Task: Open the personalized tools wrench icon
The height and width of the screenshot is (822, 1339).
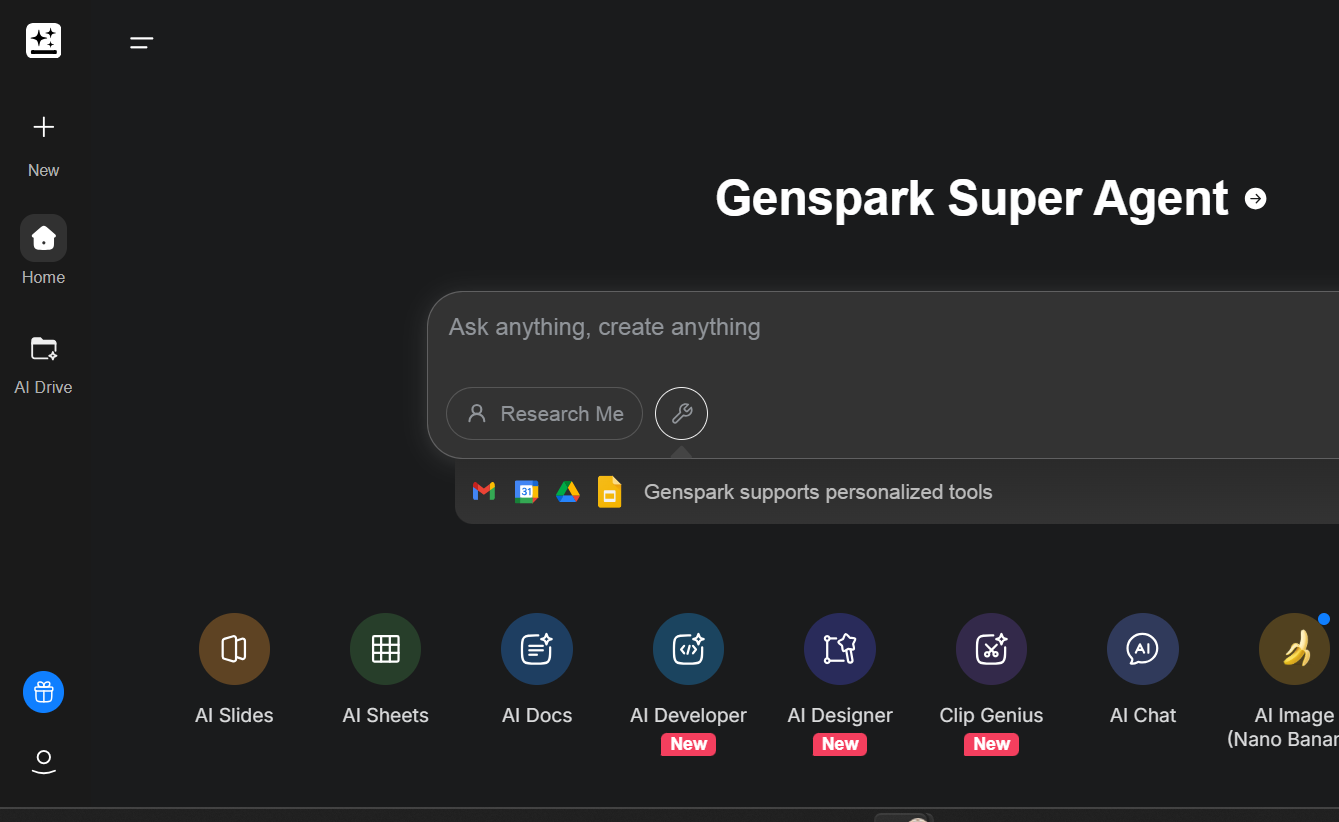Action: pyautogui.click(x=681, y=413)
